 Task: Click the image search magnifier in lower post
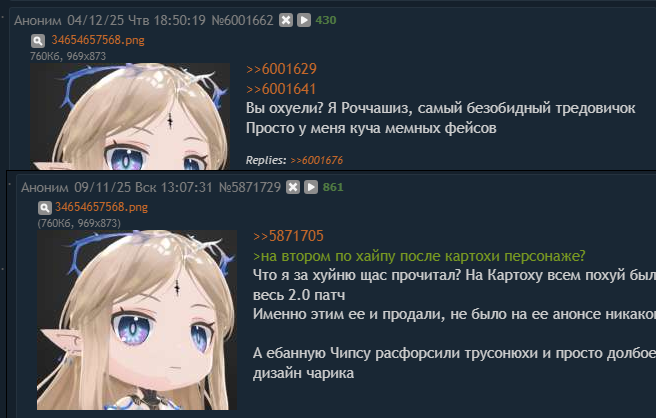point(45,208)
